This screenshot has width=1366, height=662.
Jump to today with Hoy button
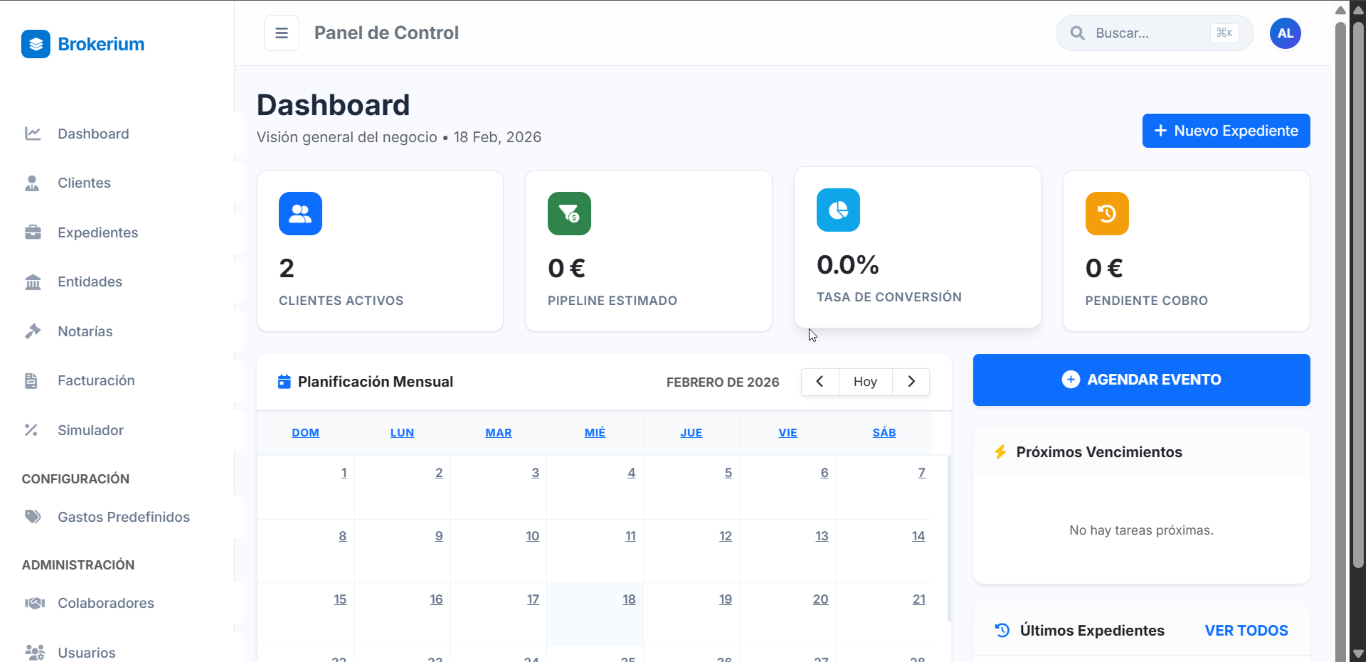(866, 382)
